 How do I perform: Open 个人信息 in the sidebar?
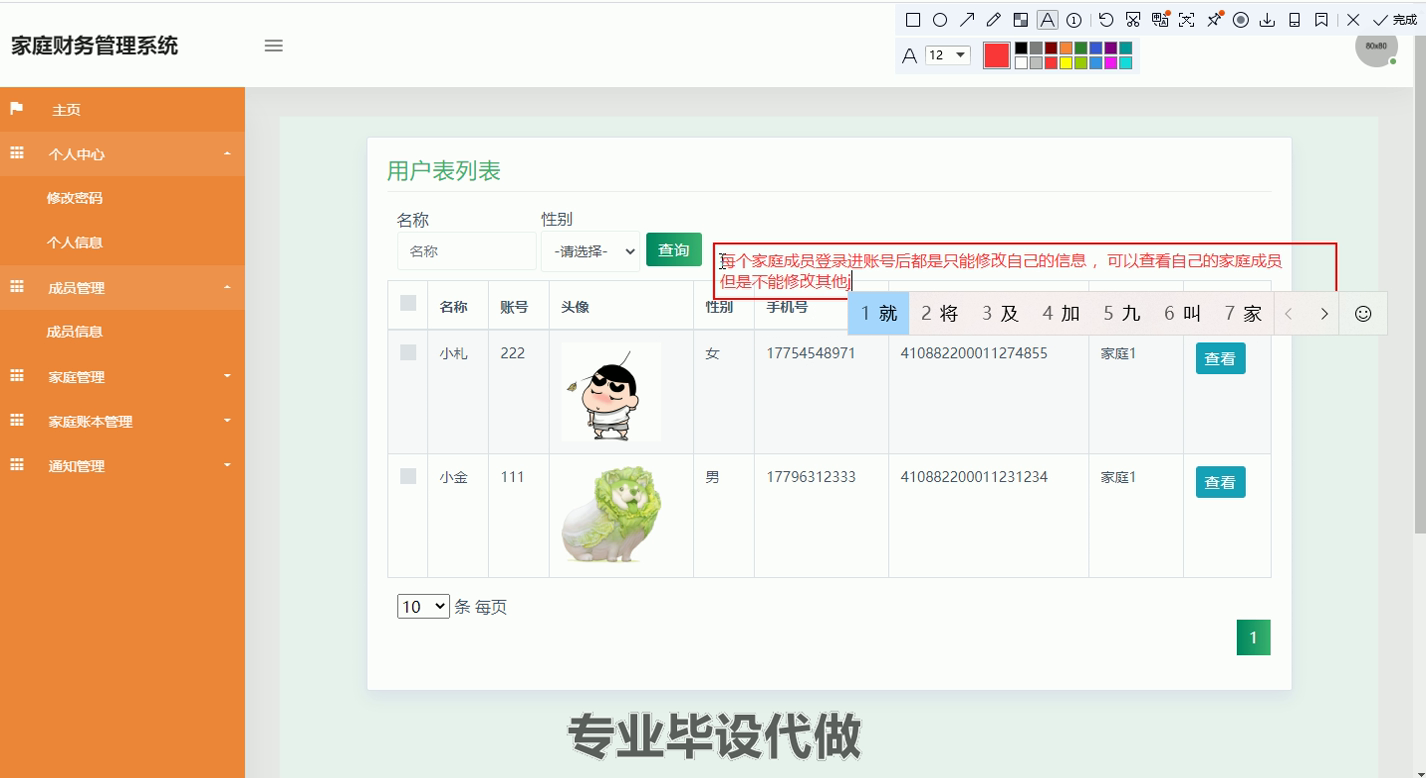[x=75, y=242]
